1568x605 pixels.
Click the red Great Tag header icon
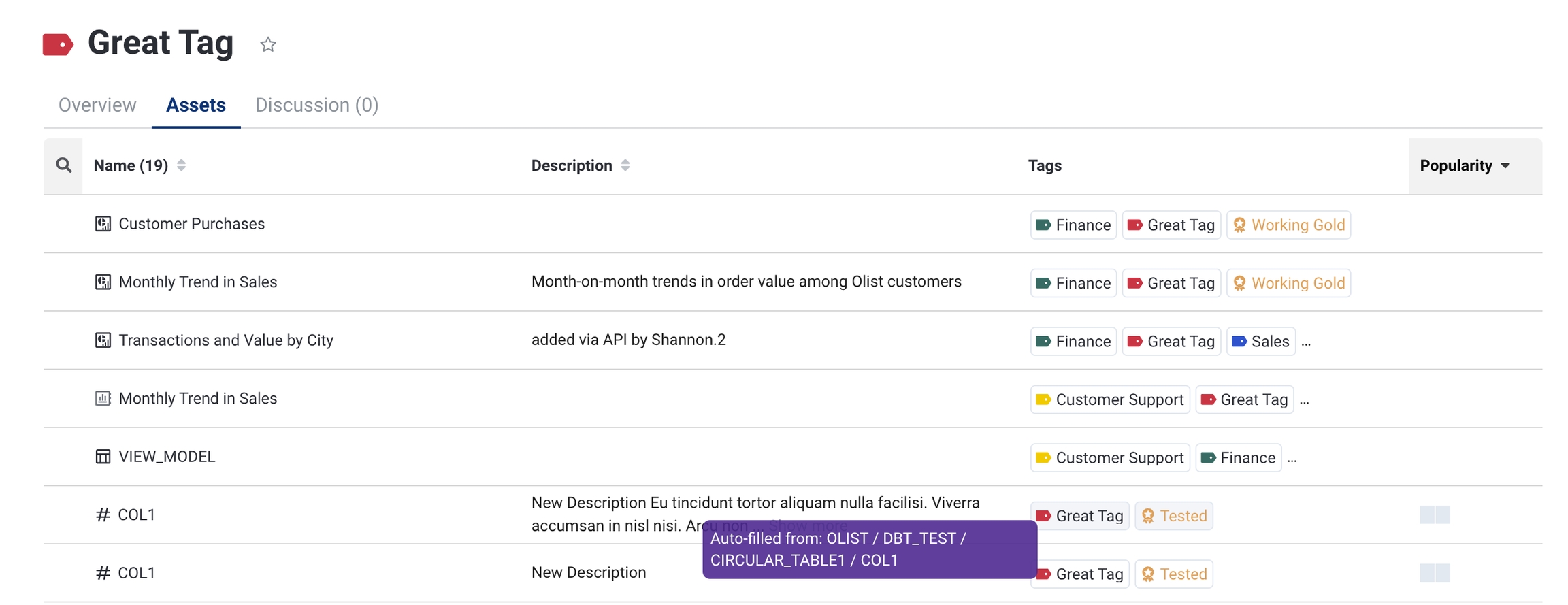coord(58,45)
